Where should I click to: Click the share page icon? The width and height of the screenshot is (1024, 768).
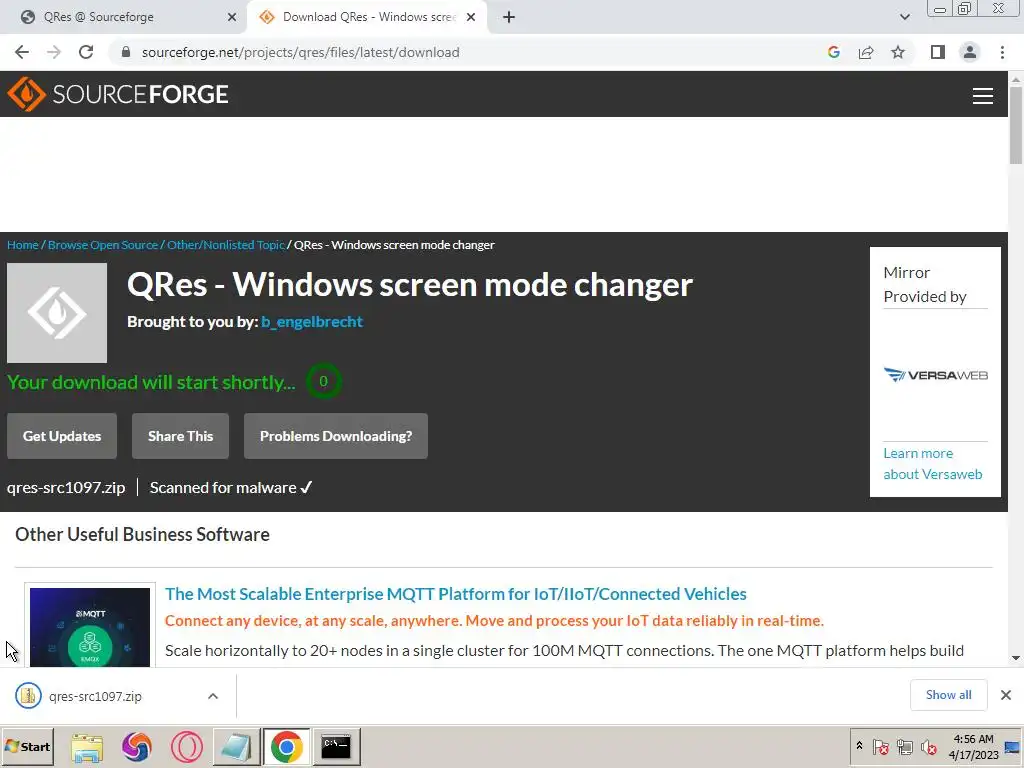pyautogui.click(x=866, y=52)
